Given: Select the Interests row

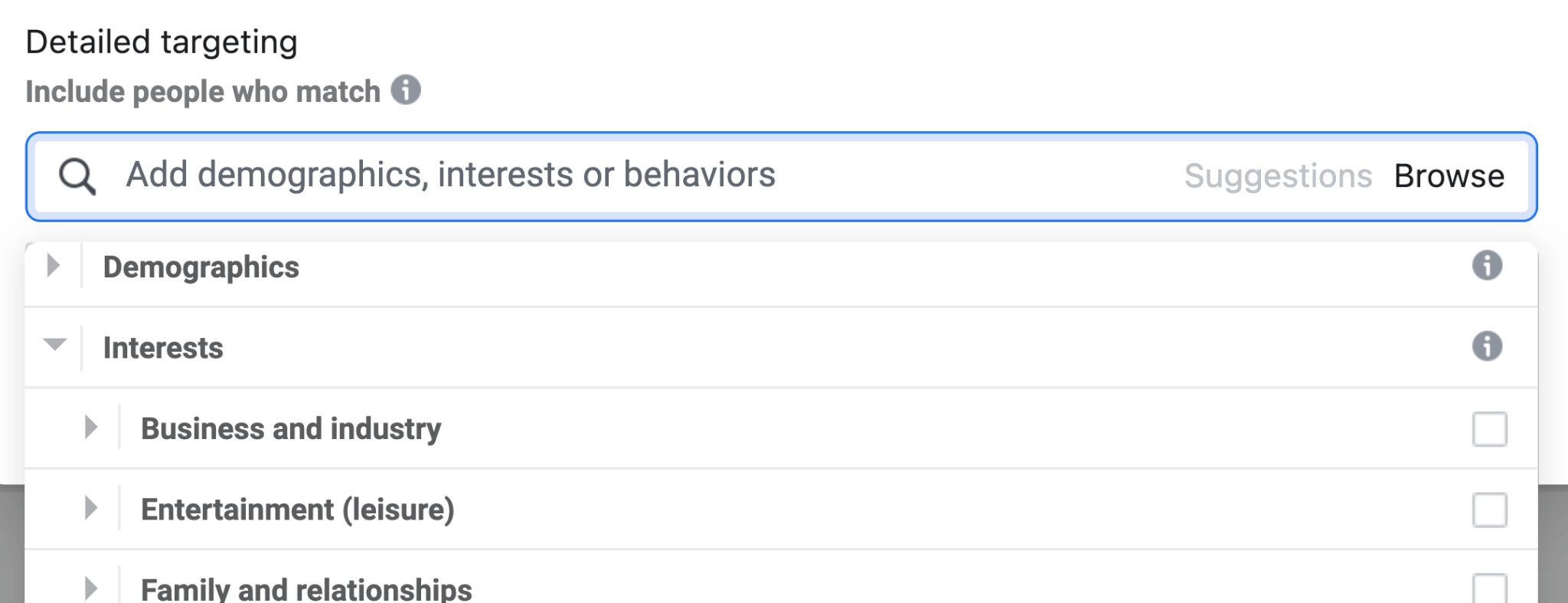Looking at the screenshot, I should pyautogui.click(x=163, y=347).
